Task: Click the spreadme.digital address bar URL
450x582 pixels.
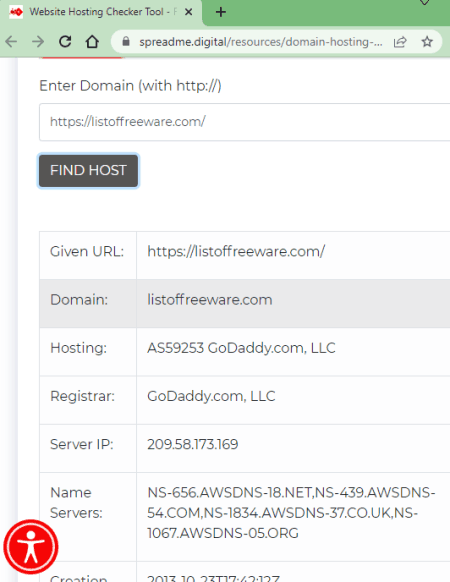Action: coord(261,42)
